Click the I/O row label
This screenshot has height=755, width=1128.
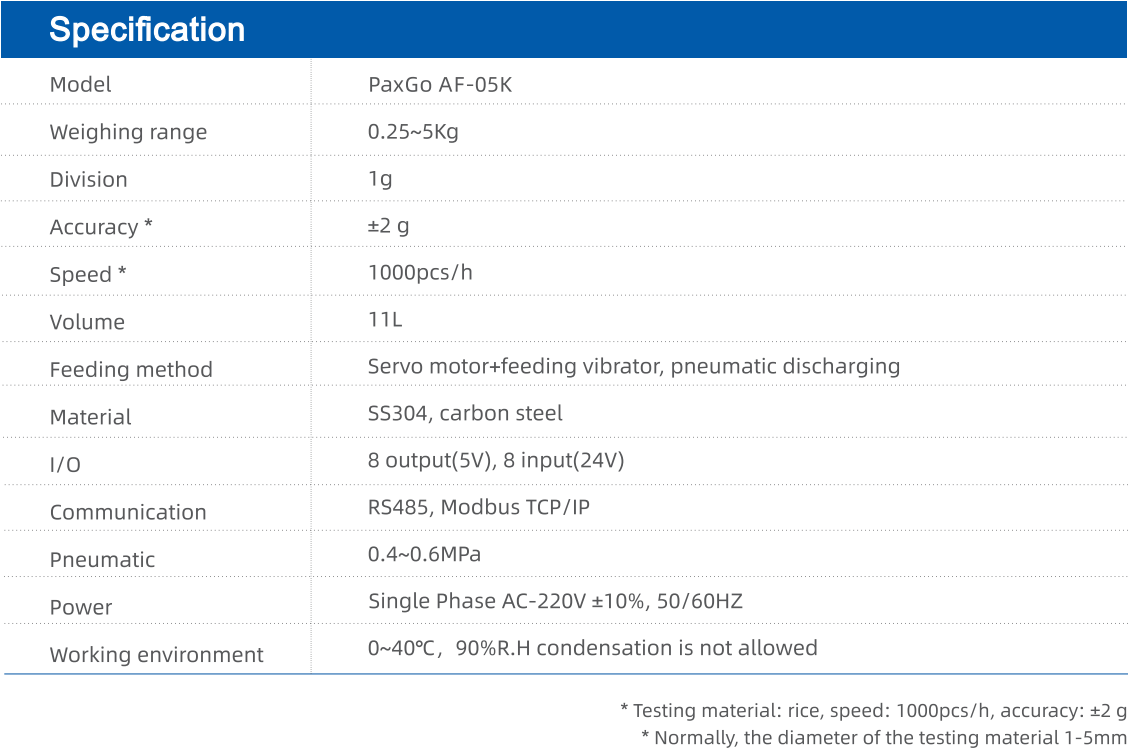[x=65, y=465]
